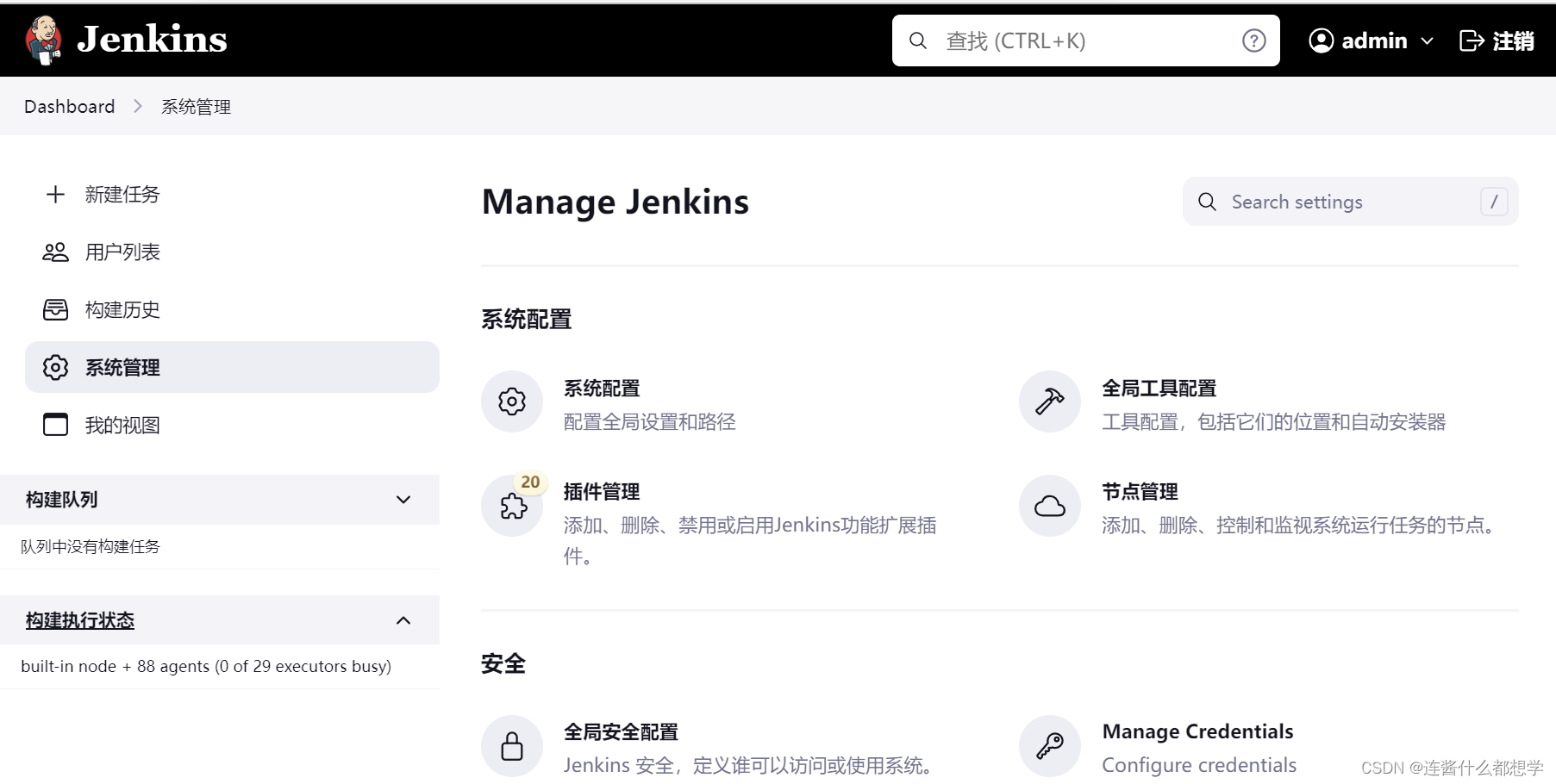
Task: Select the cloud icon for 节点管理
Action: point(1048,507)
